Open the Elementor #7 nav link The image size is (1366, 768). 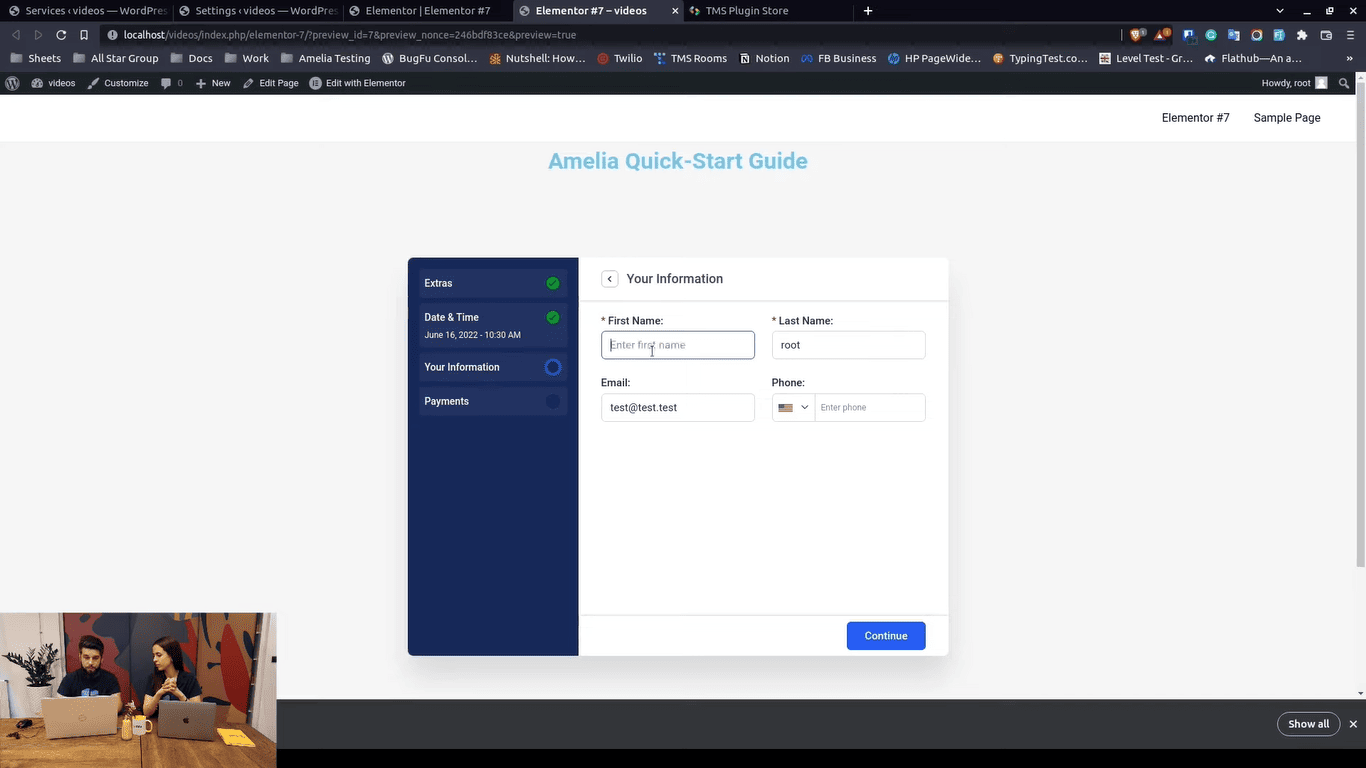(x=1195, y=118)
